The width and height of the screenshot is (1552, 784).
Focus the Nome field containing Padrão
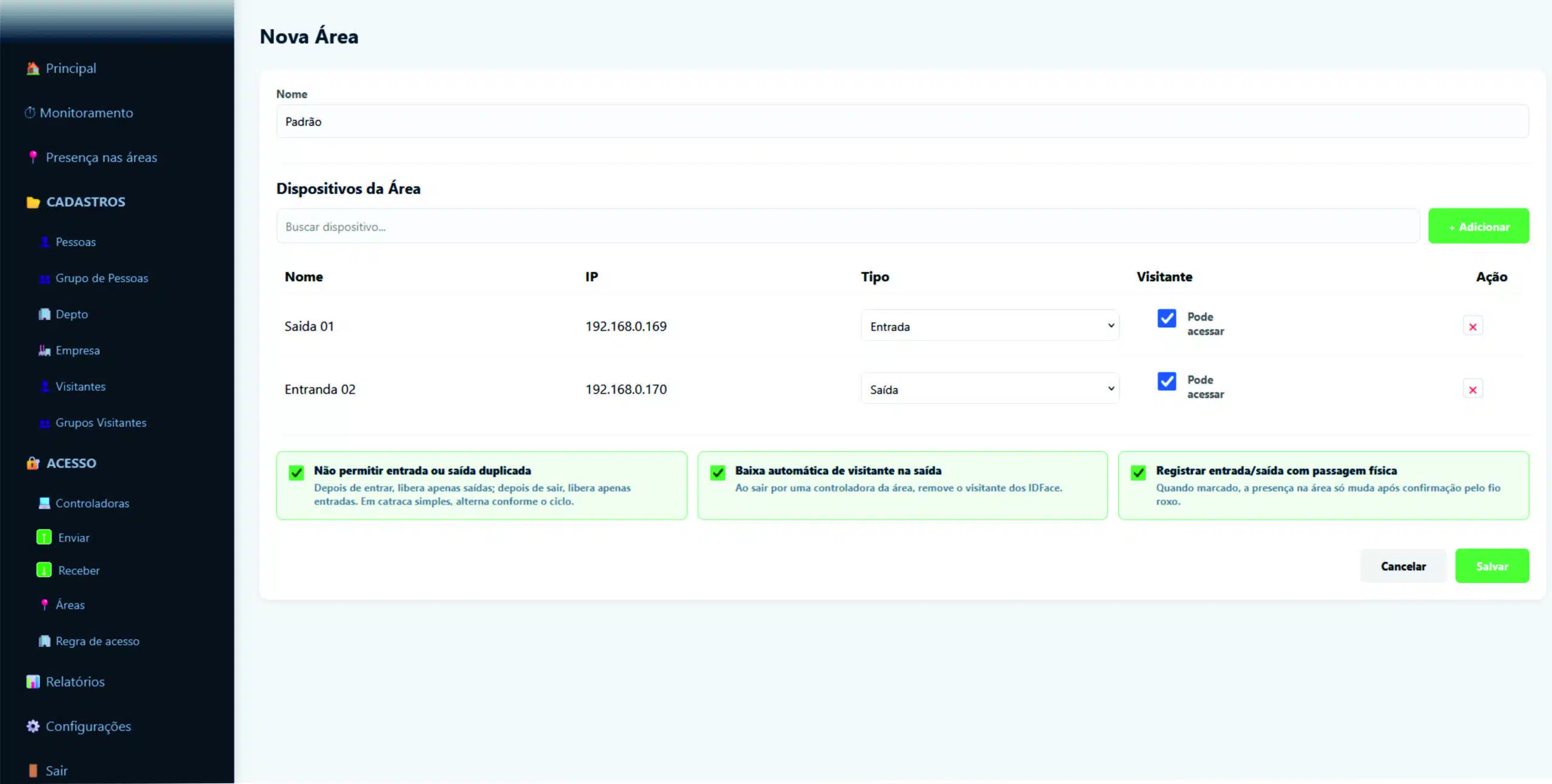[x=902, y=122]
